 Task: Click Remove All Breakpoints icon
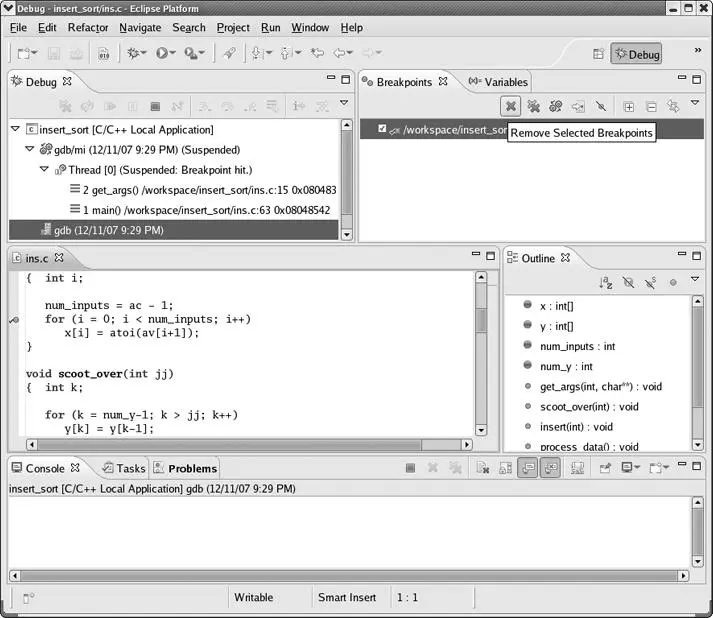click(x=533, y=106)
